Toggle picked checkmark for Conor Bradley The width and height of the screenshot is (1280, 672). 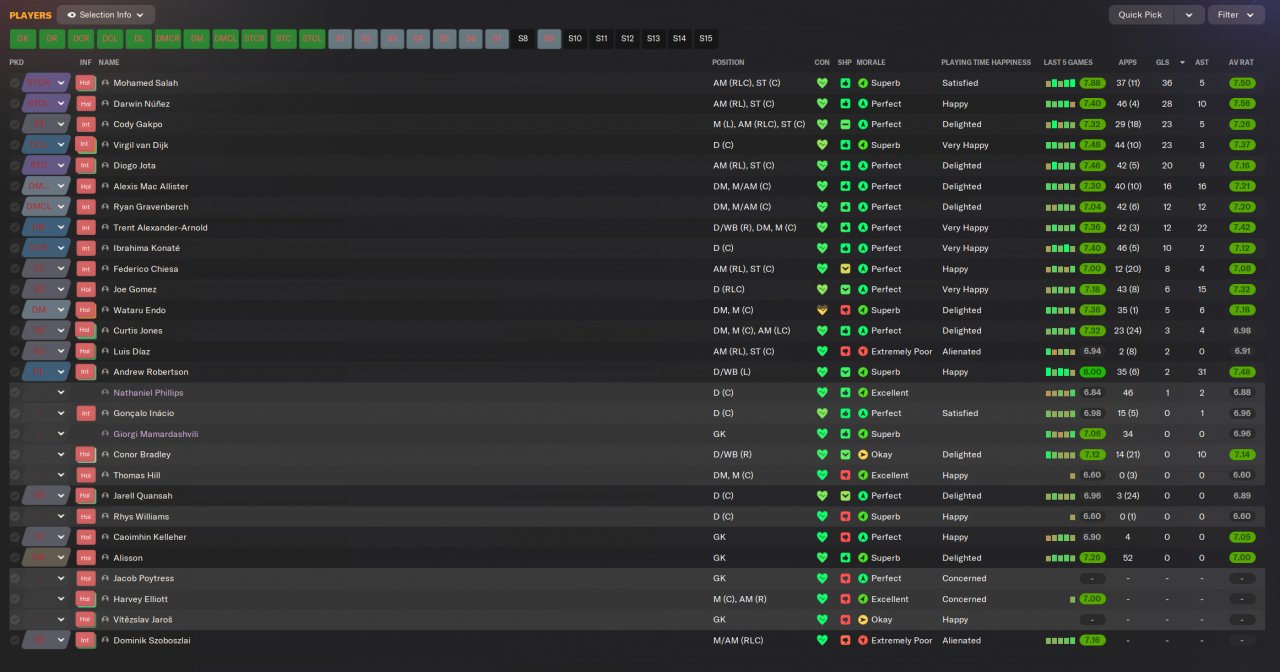[x=14, y=454]
